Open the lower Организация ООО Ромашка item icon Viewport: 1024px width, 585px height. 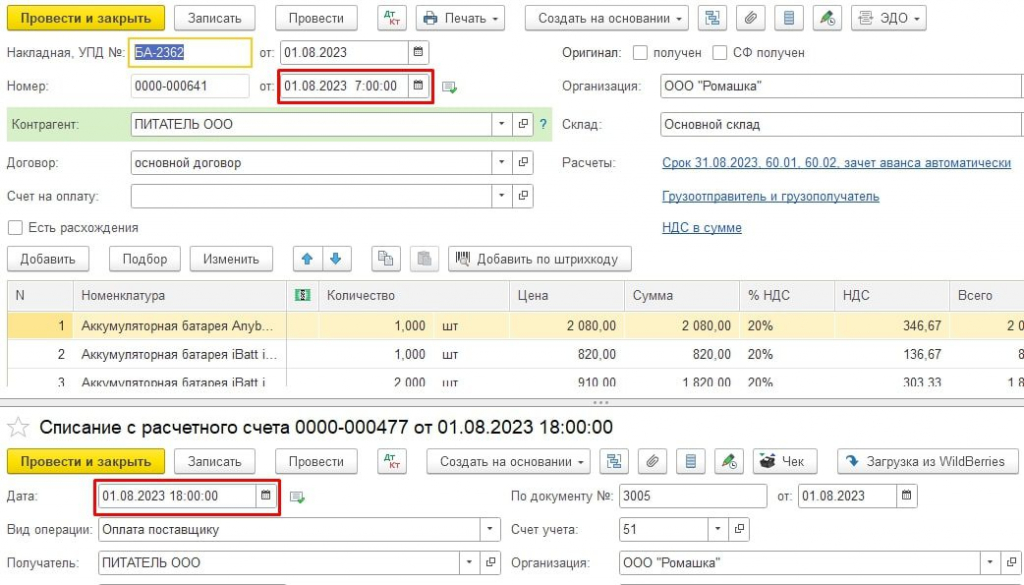click(1012, 563)
